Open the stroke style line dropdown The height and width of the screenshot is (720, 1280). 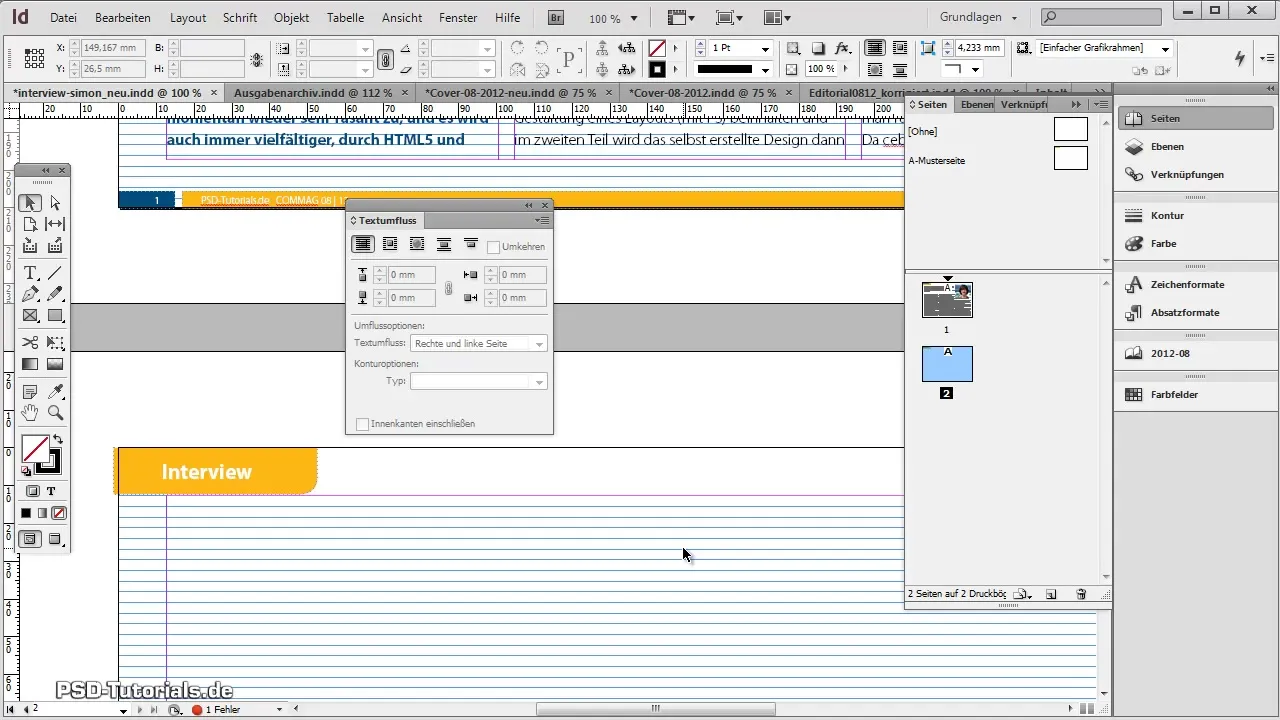(x=765, y=70)
